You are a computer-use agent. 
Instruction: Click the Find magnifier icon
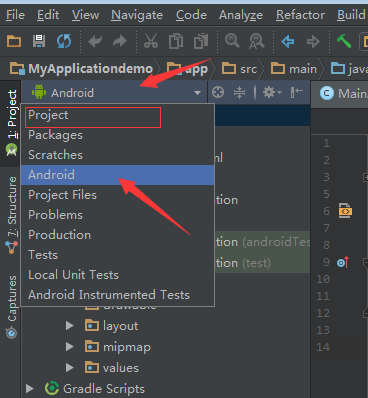point(232,41)
